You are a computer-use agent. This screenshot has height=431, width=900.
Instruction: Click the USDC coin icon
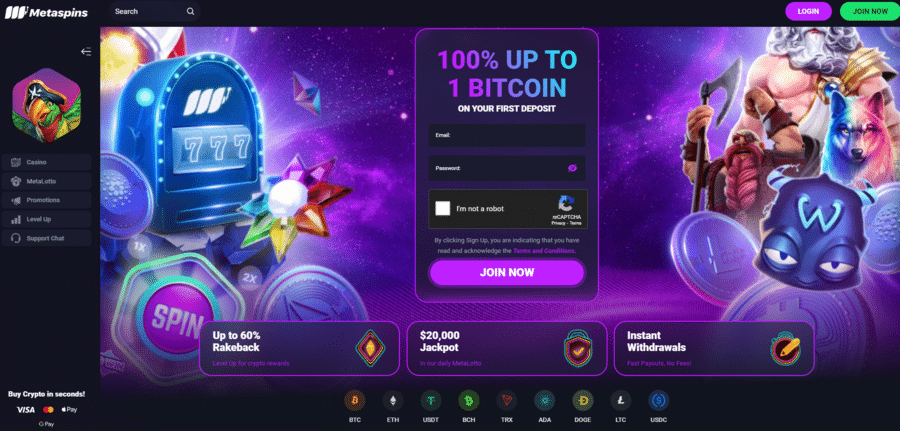click(658, 400)
